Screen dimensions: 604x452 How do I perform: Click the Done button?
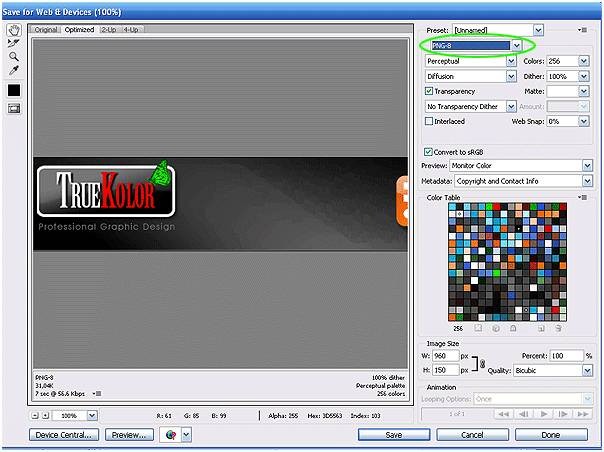(551, 435)
